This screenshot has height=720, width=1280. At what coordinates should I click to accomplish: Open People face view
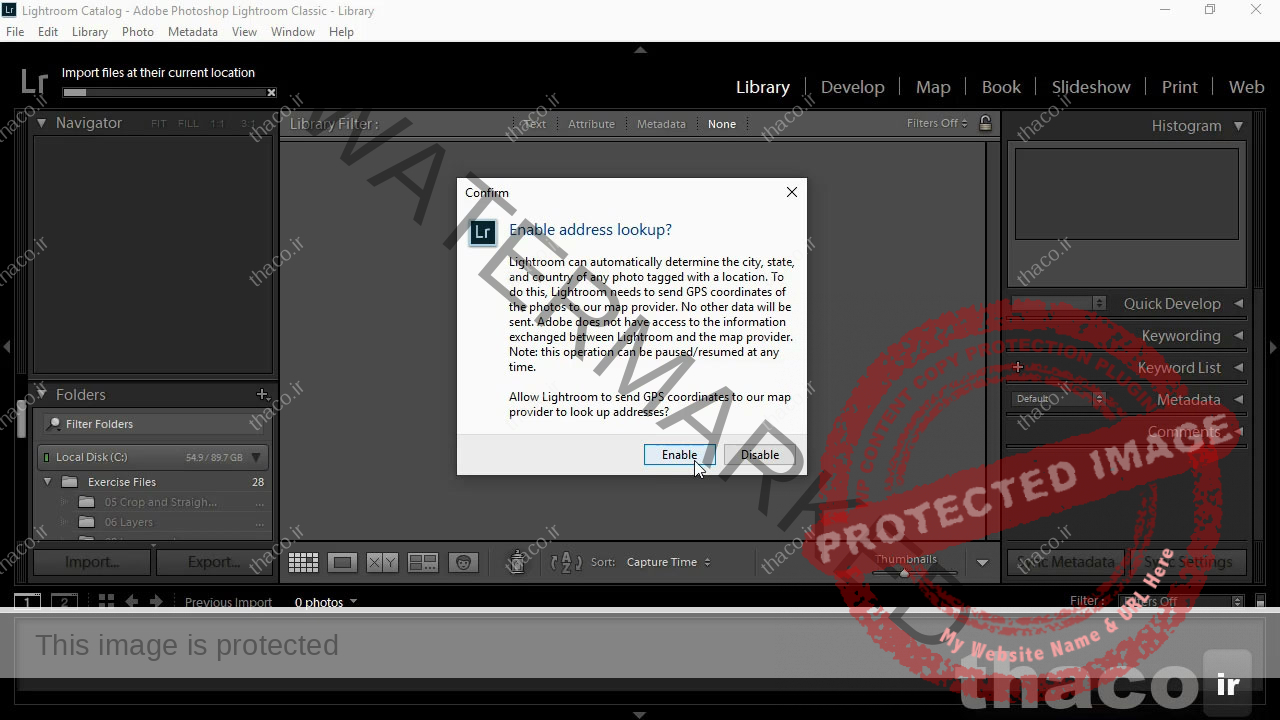click(x=463, y=563)
